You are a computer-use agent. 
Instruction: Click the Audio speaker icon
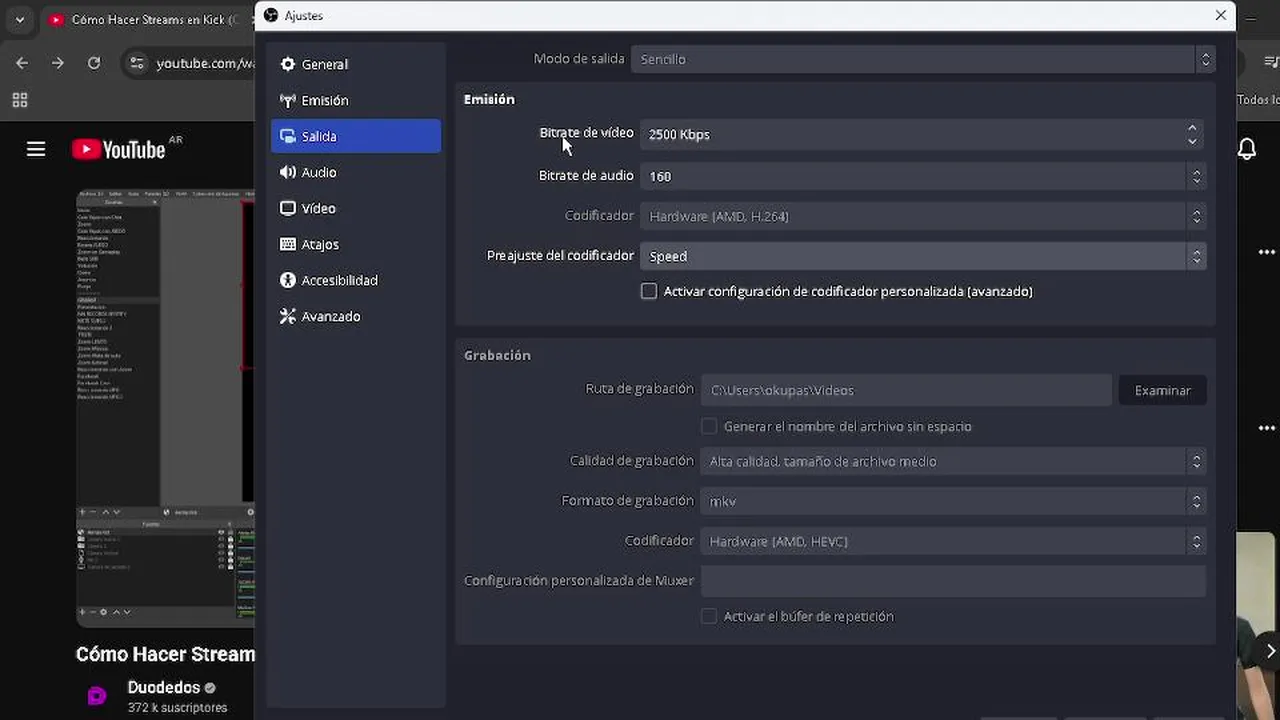coord(288,172)
